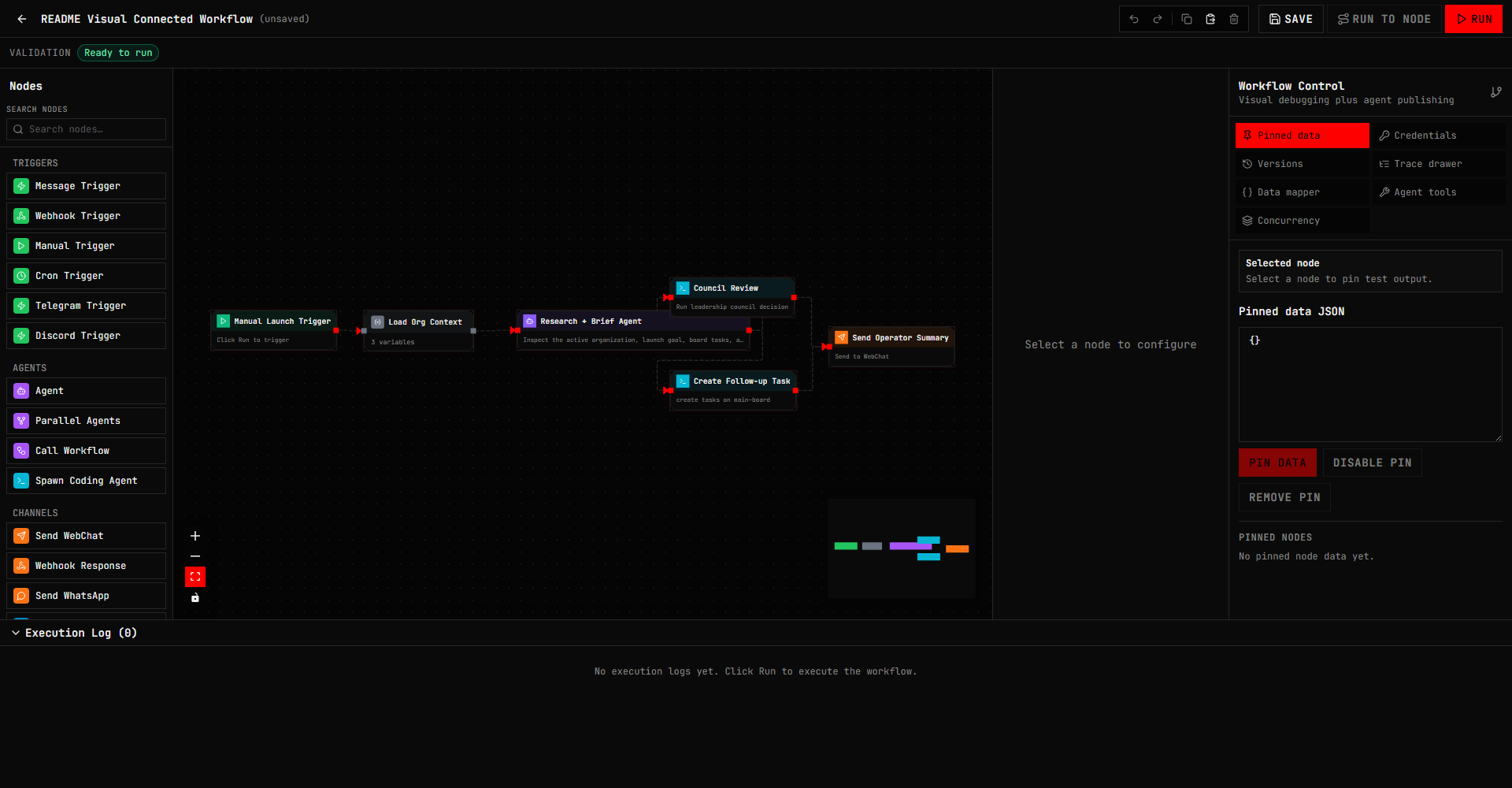1512x788 pixels.
Task: Click the AGENTS section heading
Action: [30, 368]
